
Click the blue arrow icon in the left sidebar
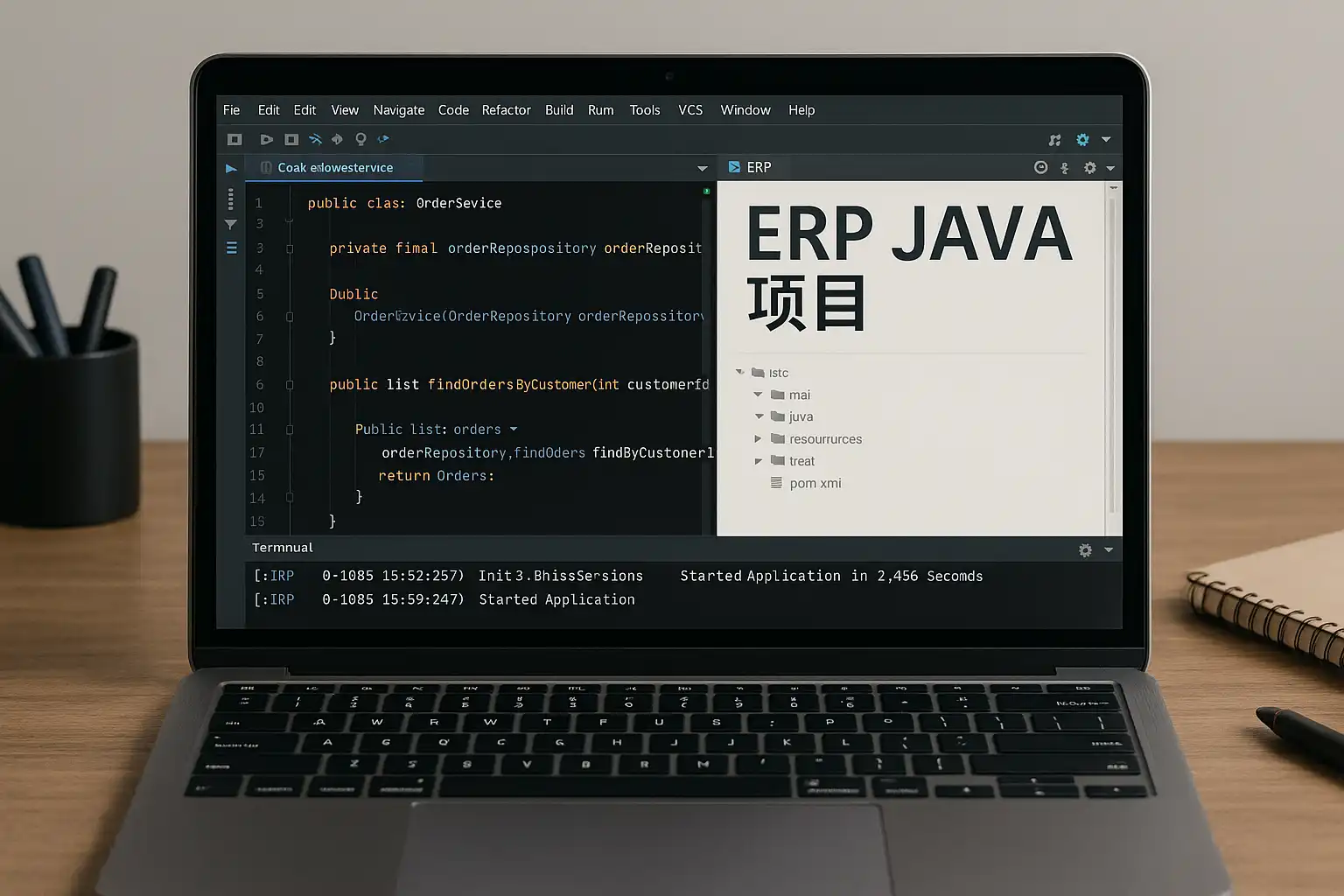[x=231, y=168]
